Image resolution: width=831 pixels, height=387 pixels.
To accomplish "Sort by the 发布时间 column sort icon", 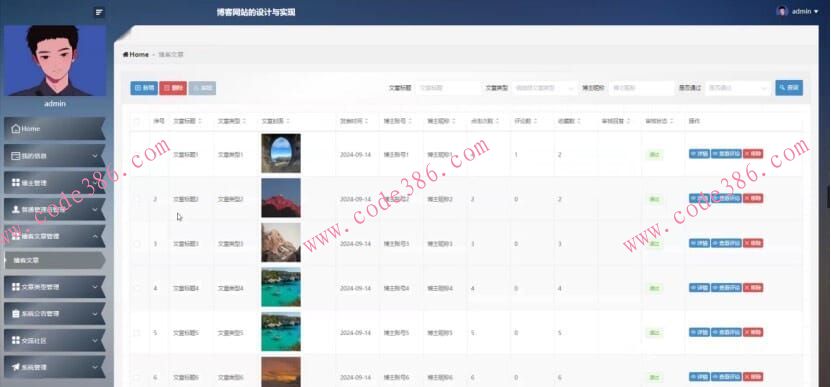I will click(366, 121).
